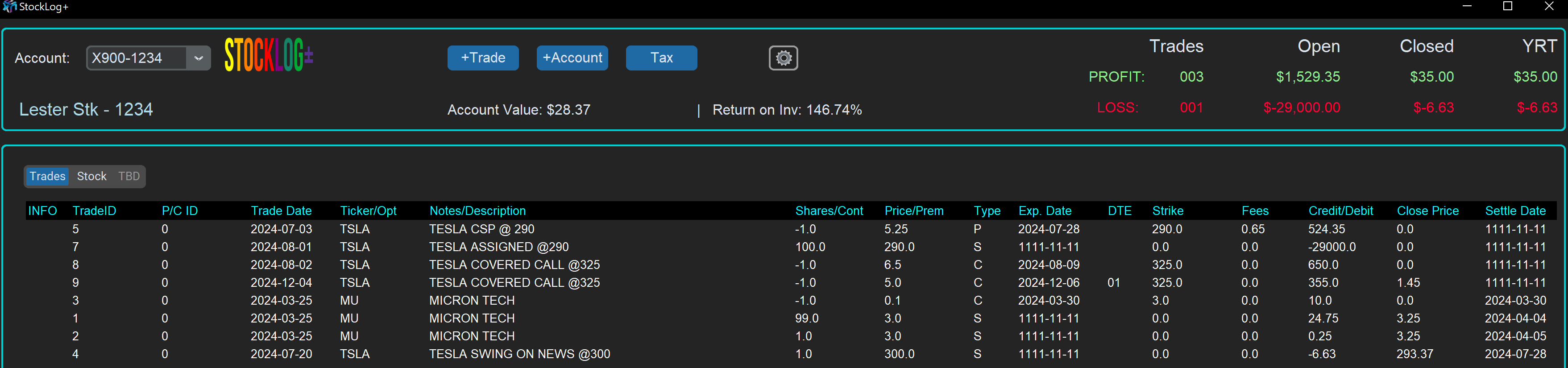Viewport: 1568px width, 368px height.
Task: Maximize the StockLog+ window
Action: 1507,7
